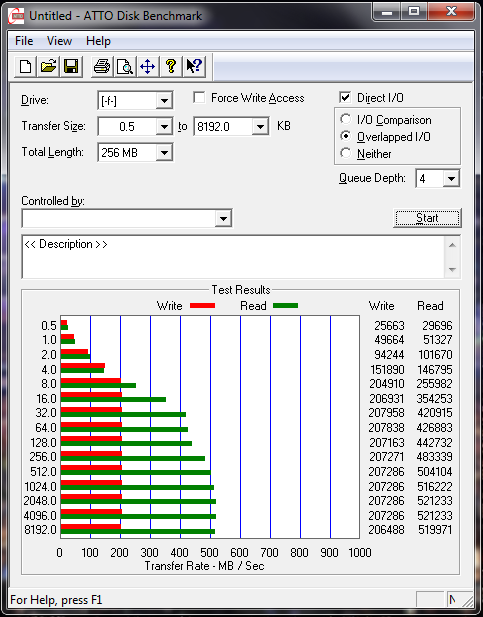Choose the Neither radio option
The width and height of the screenshot is (483, 617).
pos(346,153)
